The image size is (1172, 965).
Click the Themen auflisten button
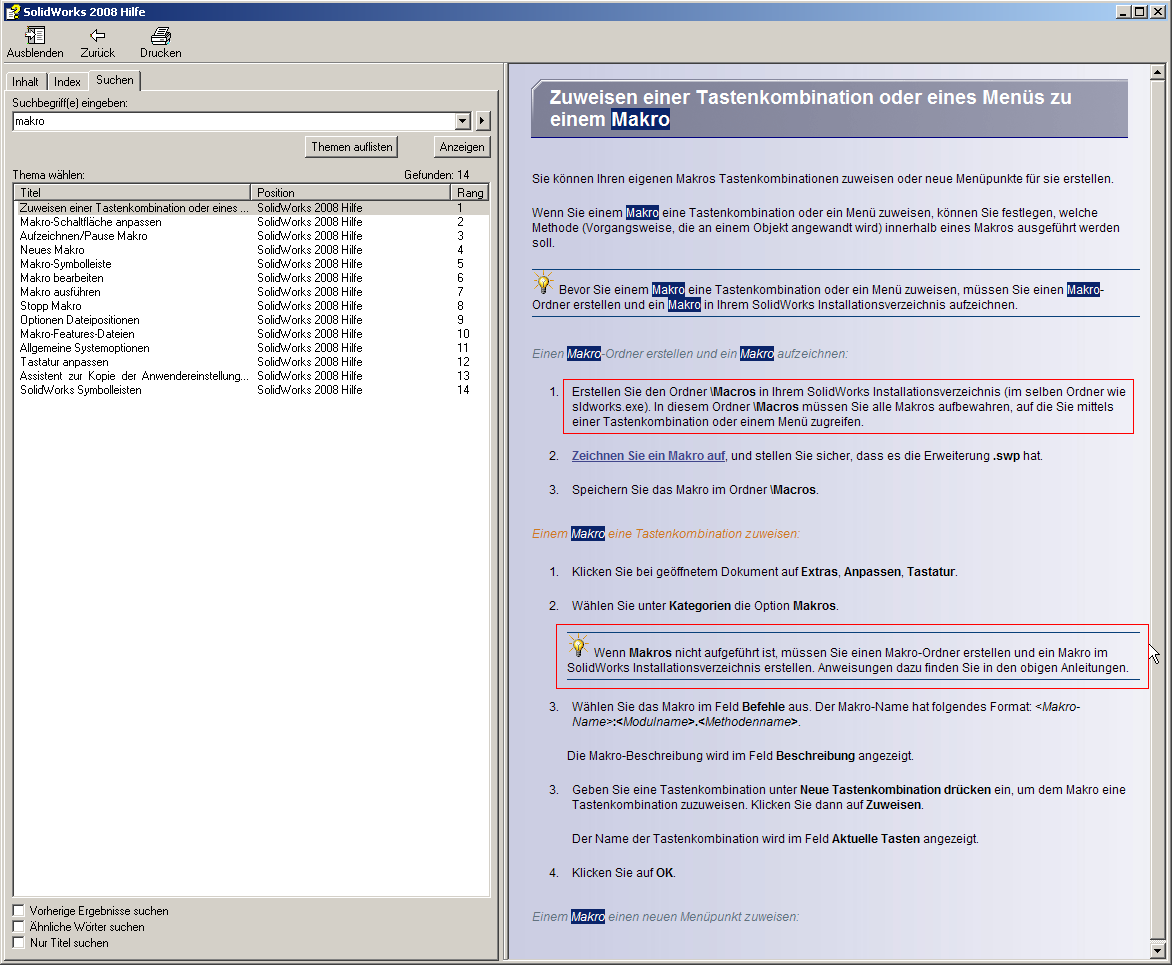[x=351, y=147]
